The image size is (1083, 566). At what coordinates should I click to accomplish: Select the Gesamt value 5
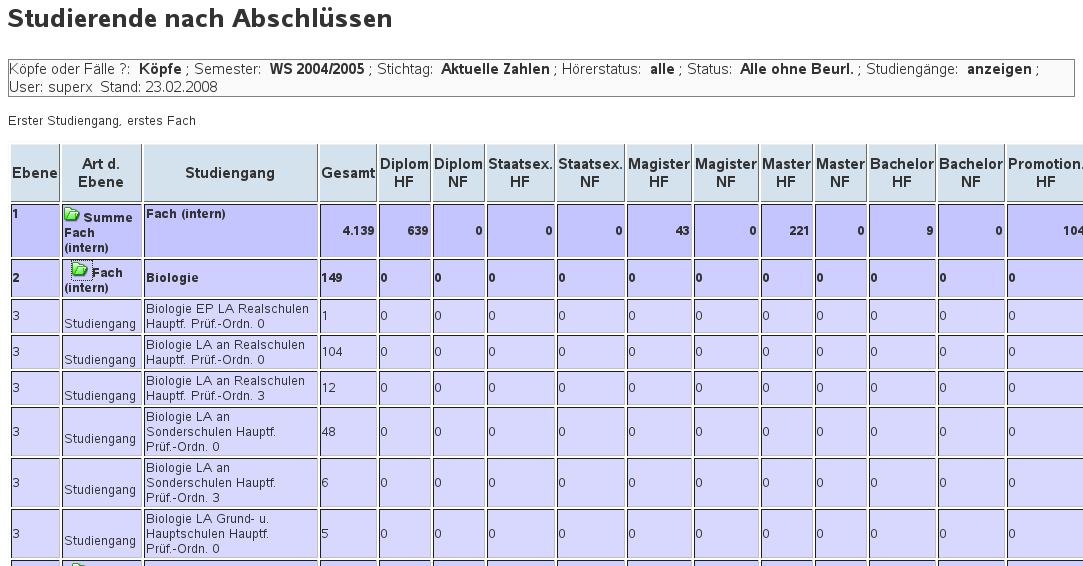click(x=325, y=534)
